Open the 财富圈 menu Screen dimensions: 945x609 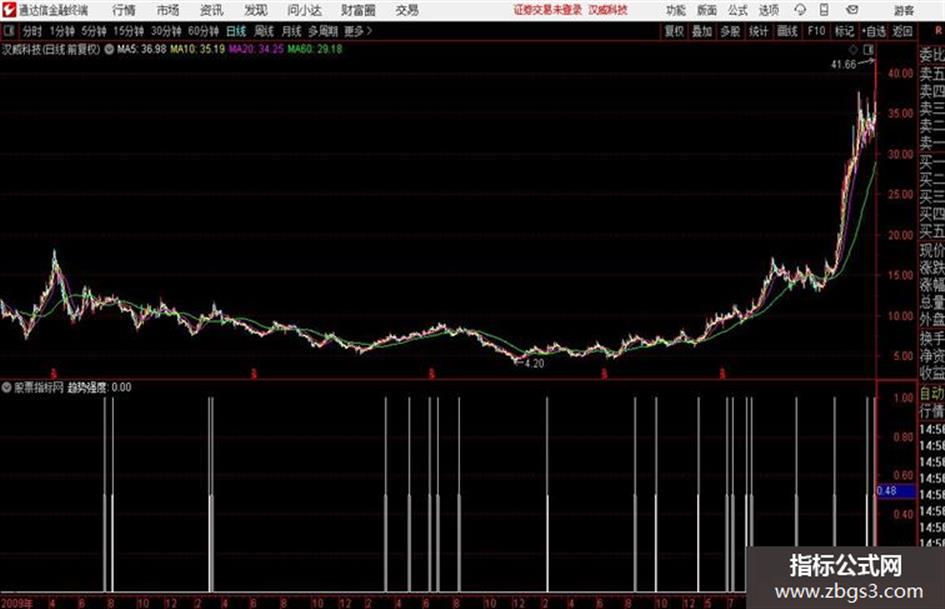[358, 10]
